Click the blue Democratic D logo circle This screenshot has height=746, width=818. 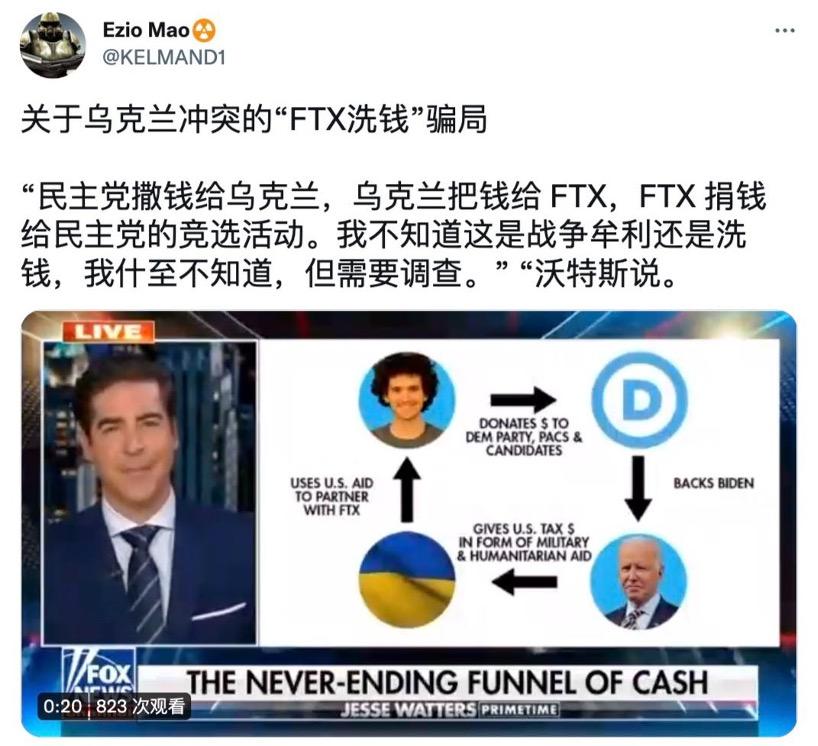(639, 401)
